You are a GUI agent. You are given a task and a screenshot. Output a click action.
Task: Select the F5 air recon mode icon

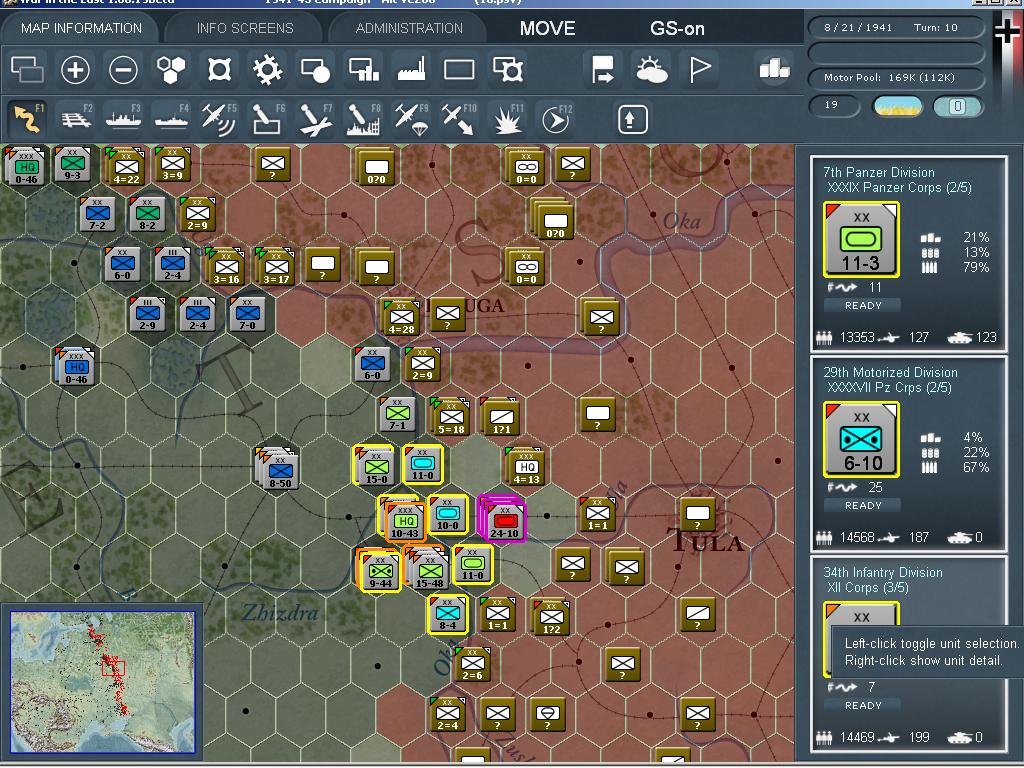(x=219, y=119)
